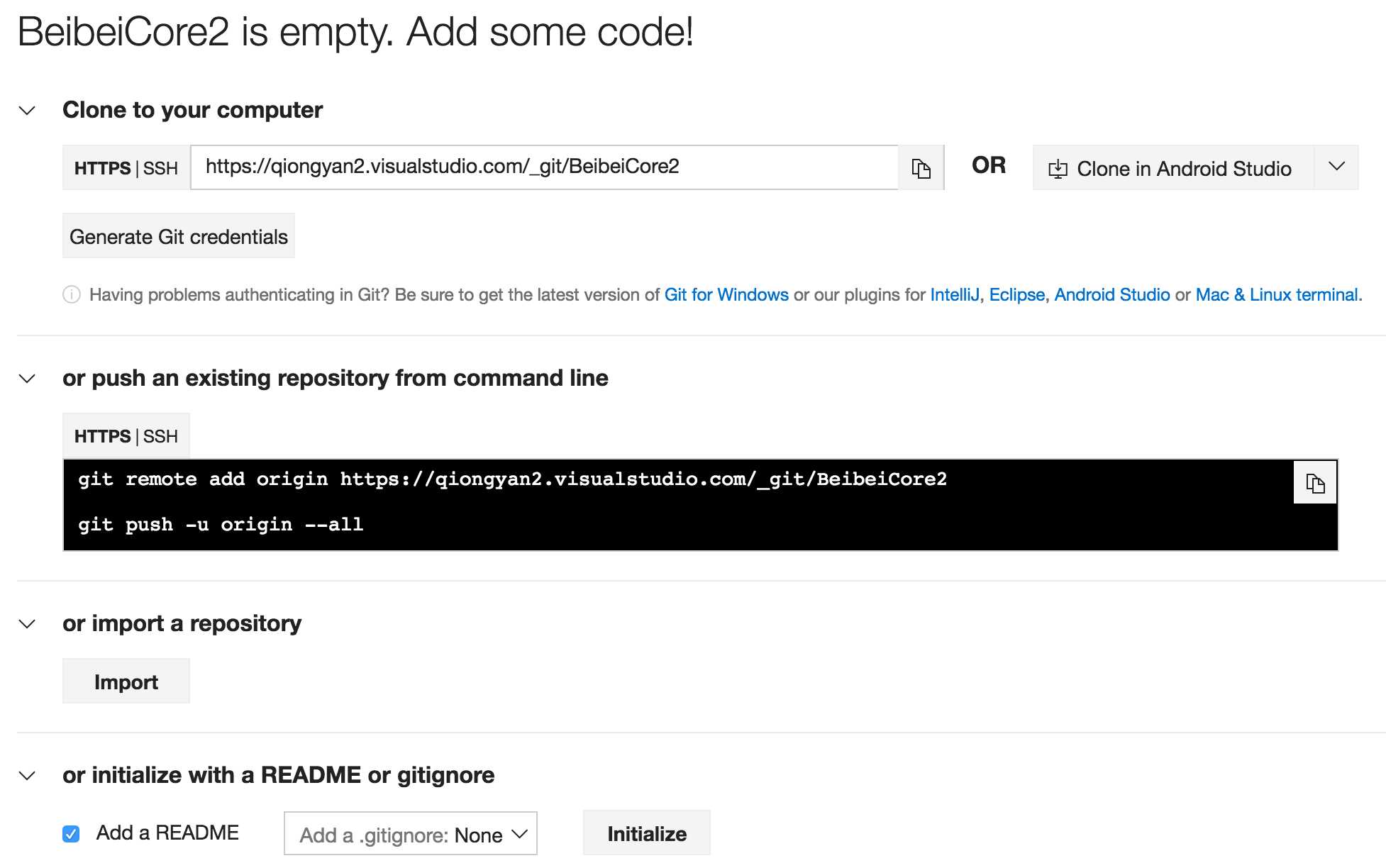
Task: Click inside the clone URL field
Action: [x=545, y=167]
